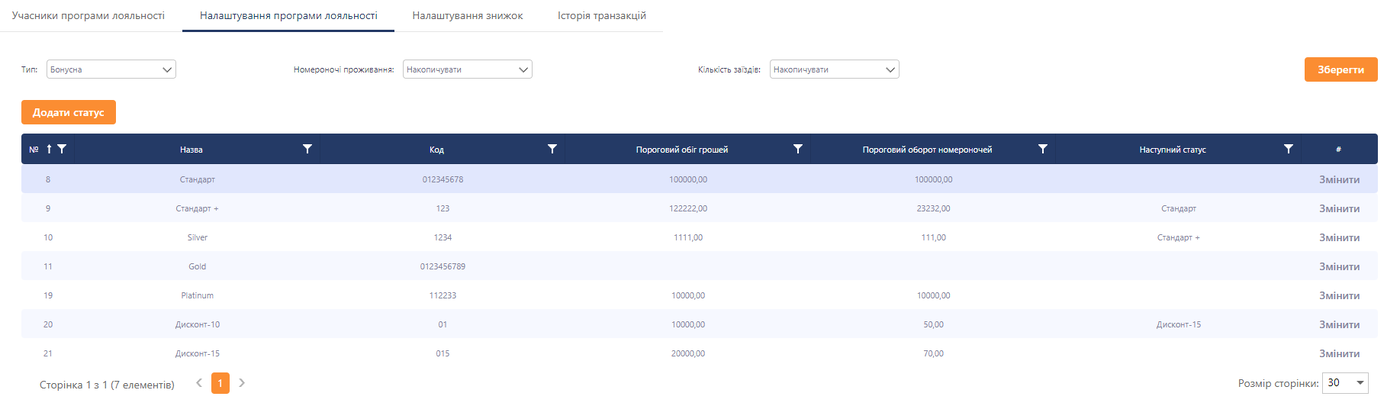Viewport: 1400px width, 419px height.
Task: Click the sort arrow in № column
Action: click(x=49, y=149)
